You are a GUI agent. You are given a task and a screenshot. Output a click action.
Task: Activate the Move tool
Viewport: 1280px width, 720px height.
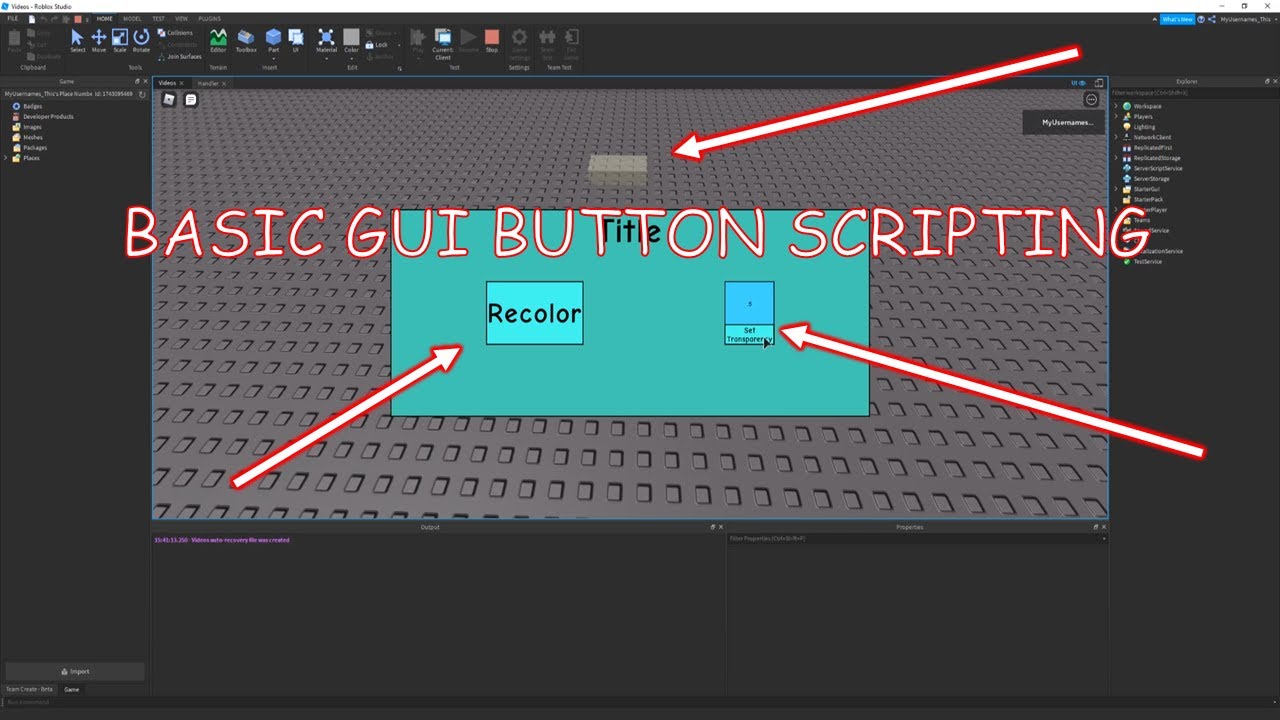point(99,40)
